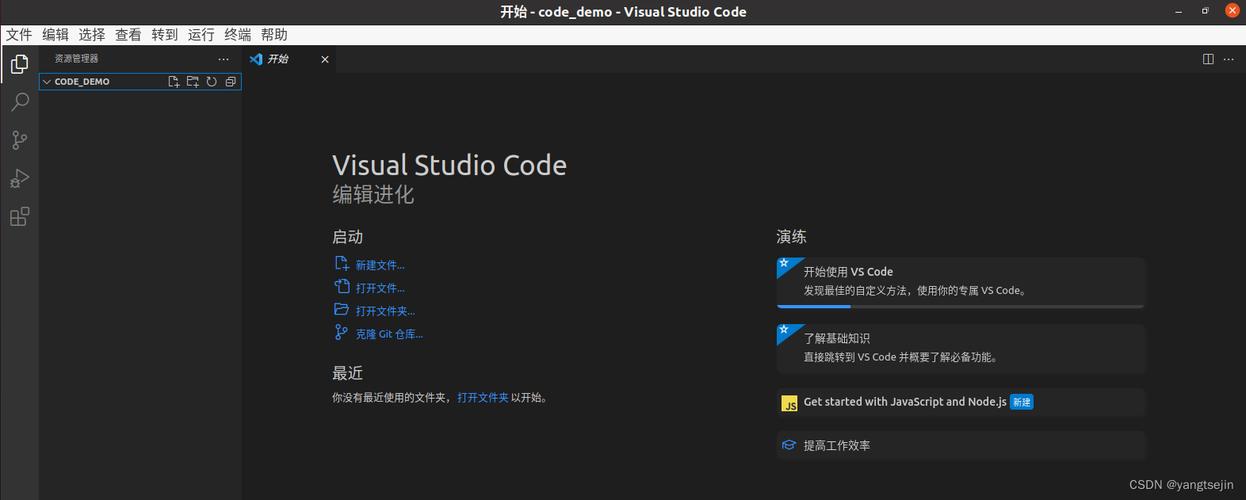Click the VS Code logo on the 开始 tab
Screen dimensions: 1246x500
point(256,59)
